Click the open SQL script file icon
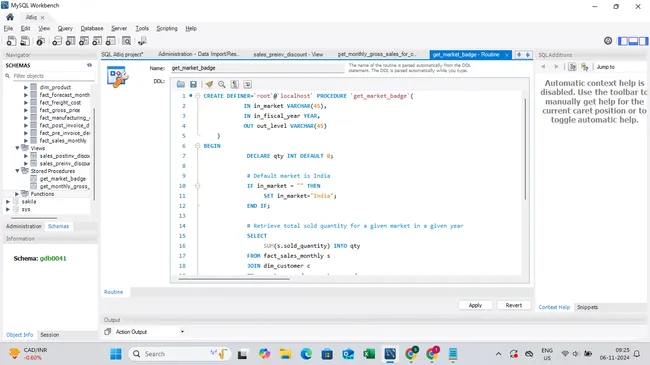The width and height of the screenshot is (650, 365). (25, 41)
